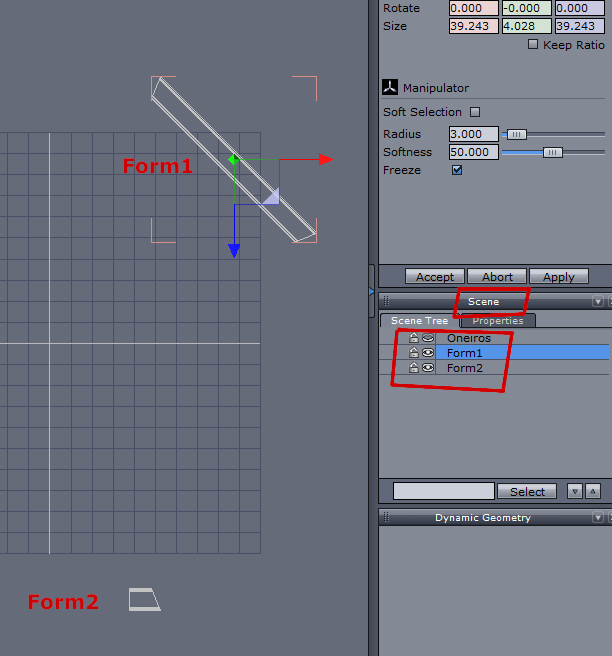The width and height of the screenshot is (612, 656).
Task: Click the Rotate Z field
Action: (x=580, y=8)
